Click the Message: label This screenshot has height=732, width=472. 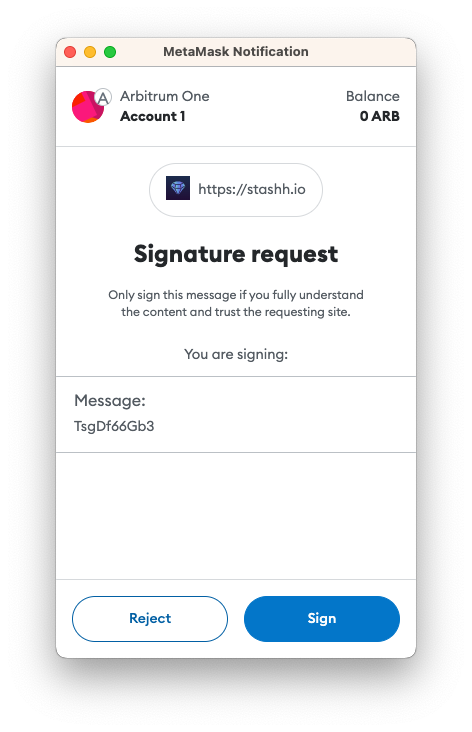click(x=110, y=401)
